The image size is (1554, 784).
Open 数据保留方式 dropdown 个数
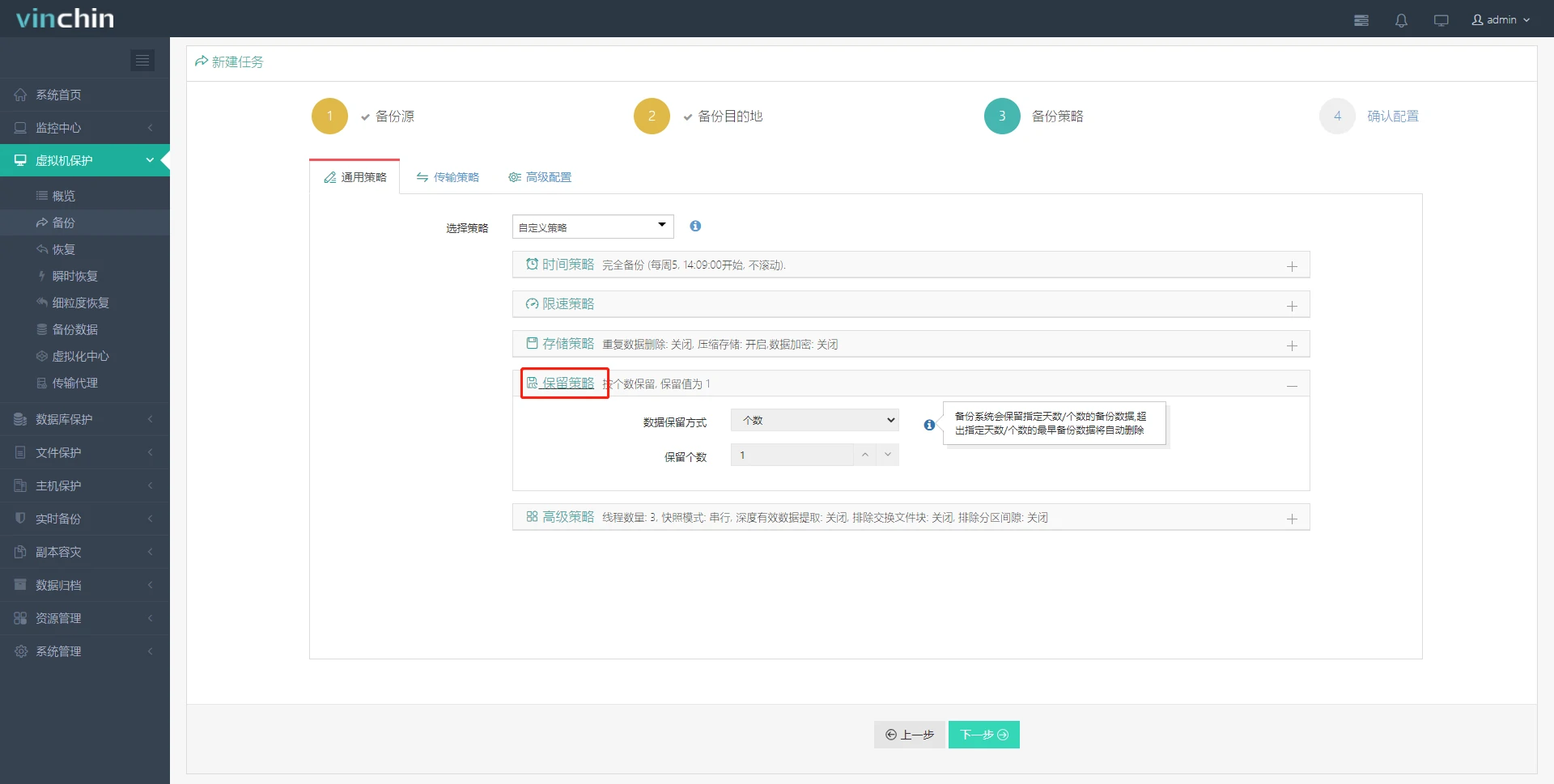point(814,420)
